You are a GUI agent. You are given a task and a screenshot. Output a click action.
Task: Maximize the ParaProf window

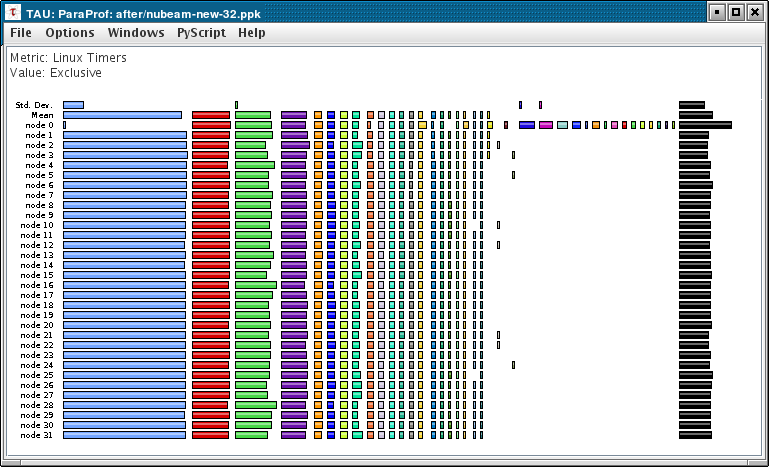click(x=736, y=12)
